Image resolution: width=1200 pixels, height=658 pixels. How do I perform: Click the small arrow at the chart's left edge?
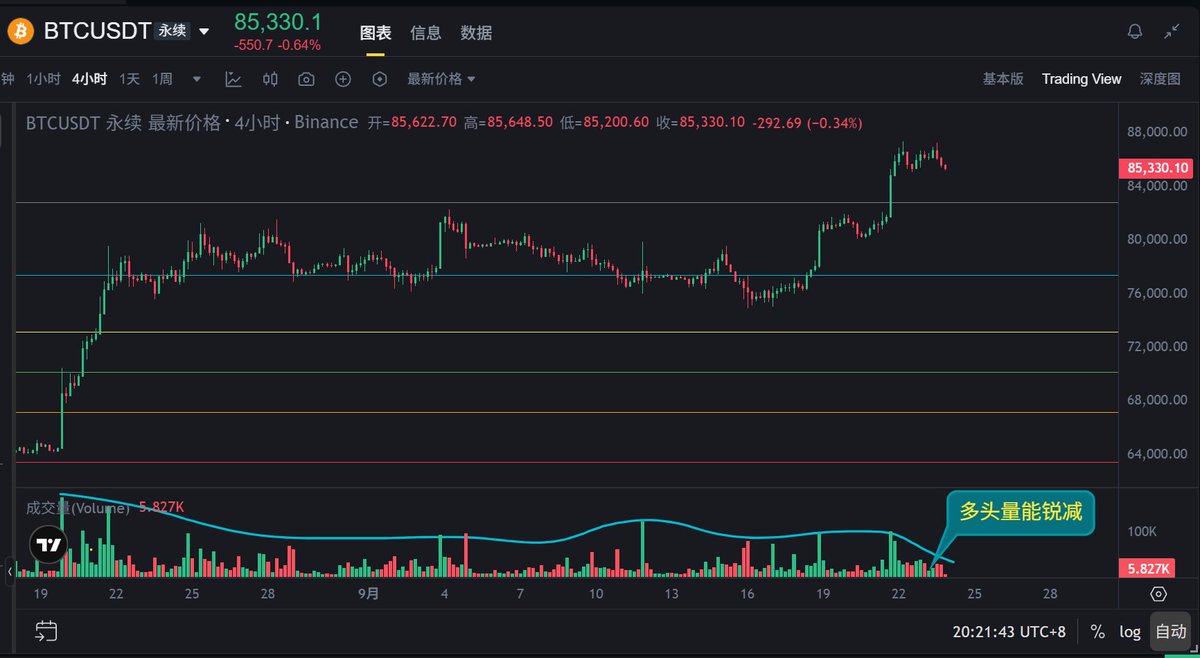10,571
